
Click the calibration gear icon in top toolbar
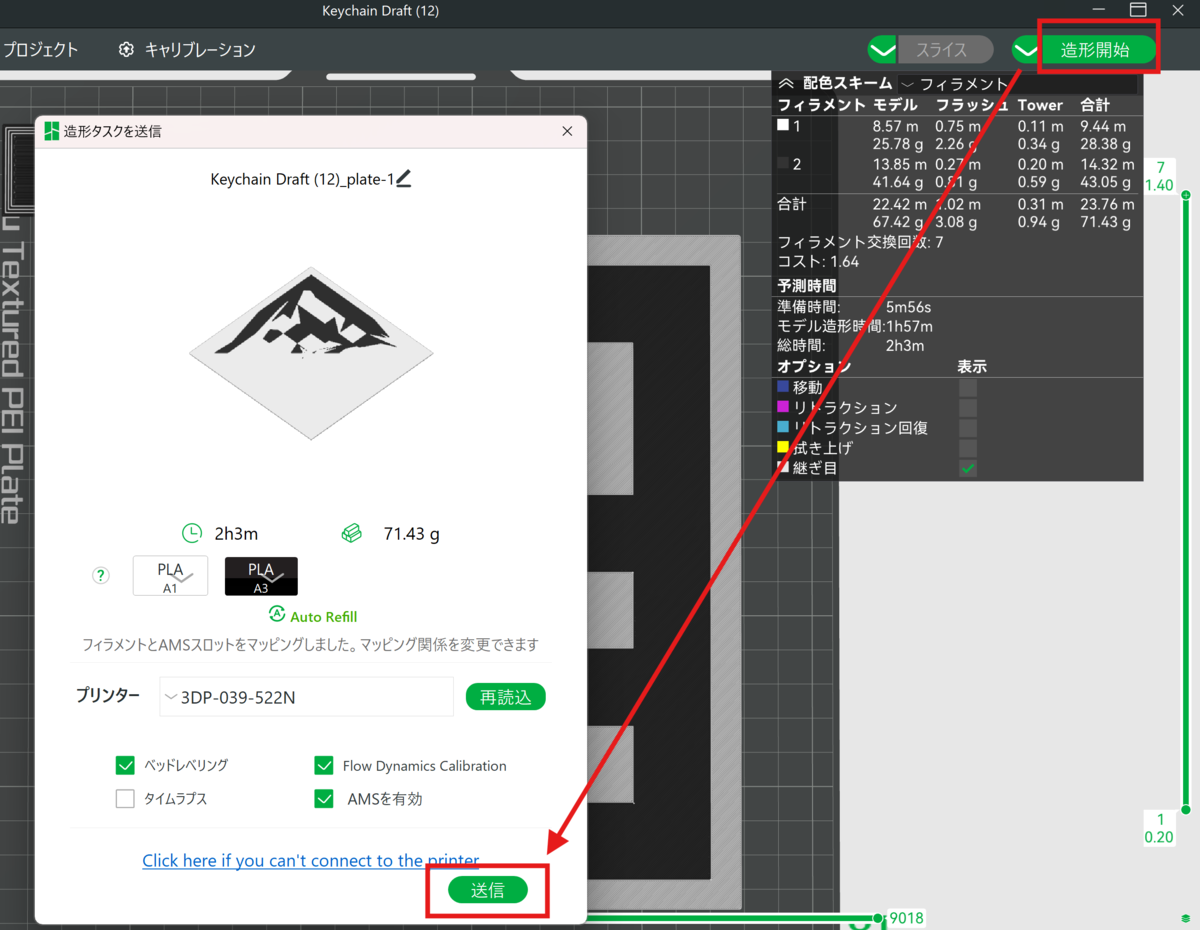(x=125, y=48)
